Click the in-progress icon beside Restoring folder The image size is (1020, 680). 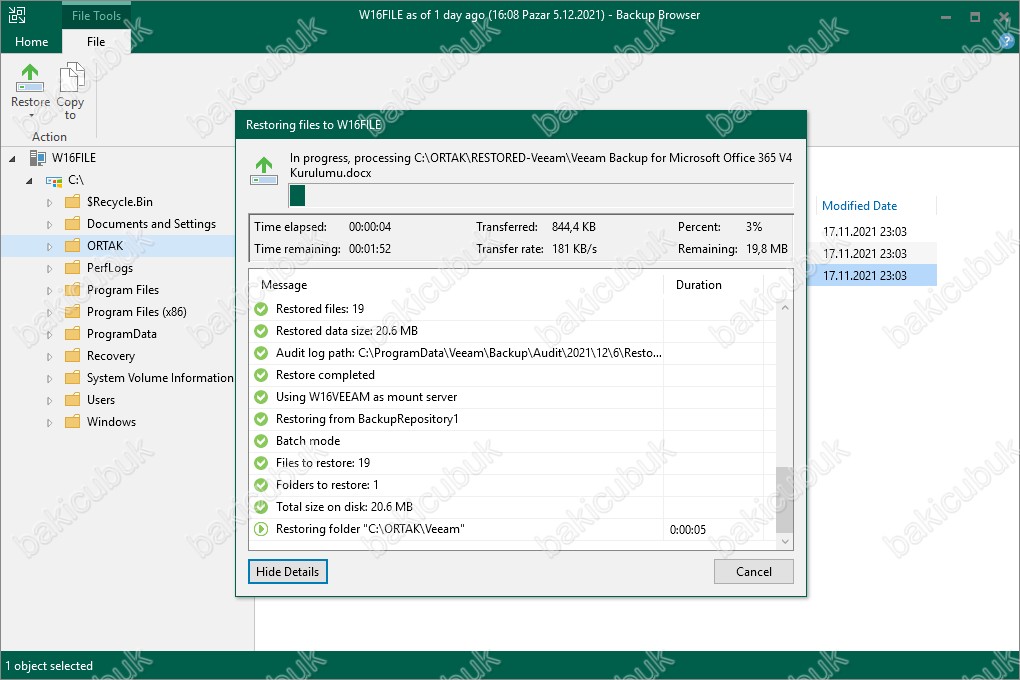[x=261, y=529]
